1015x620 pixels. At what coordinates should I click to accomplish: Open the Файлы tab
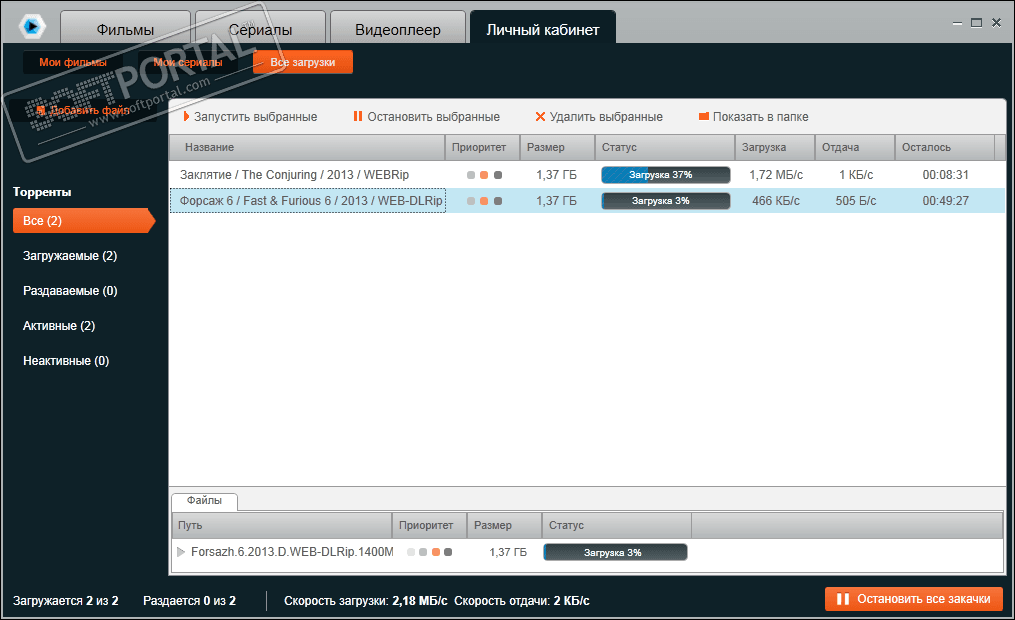(x=205, y=501)
